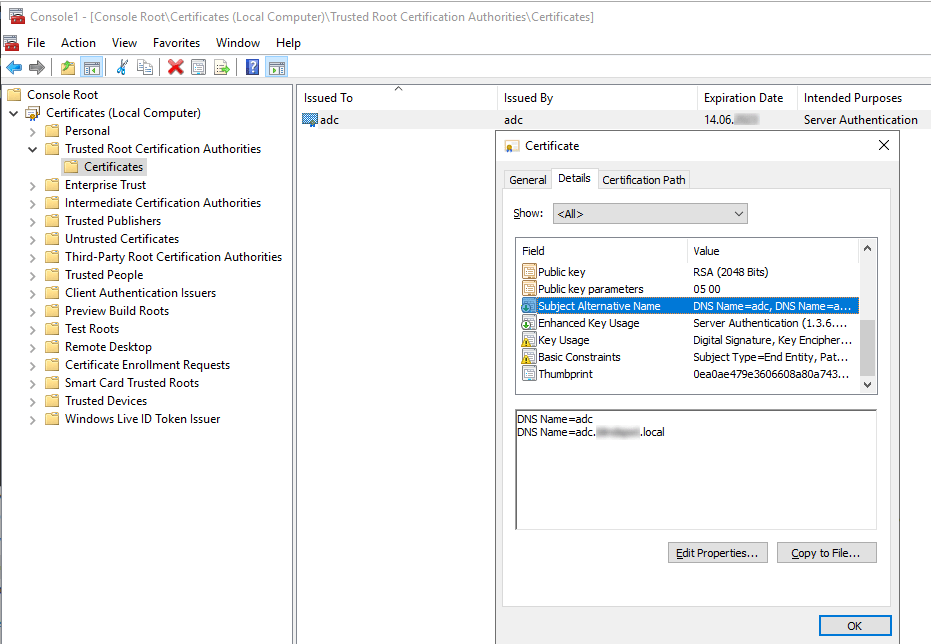Click the Thumbprint field icon
931x644 pixels.
(529, 374)
